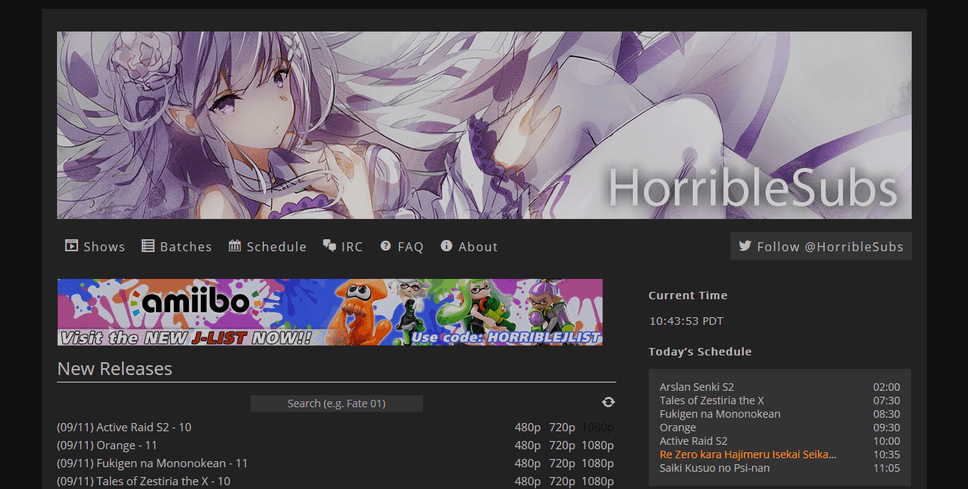The image size is (968, 489).
Task: Click the Schedule calendar icon
Action: click(x=235, y=246)
